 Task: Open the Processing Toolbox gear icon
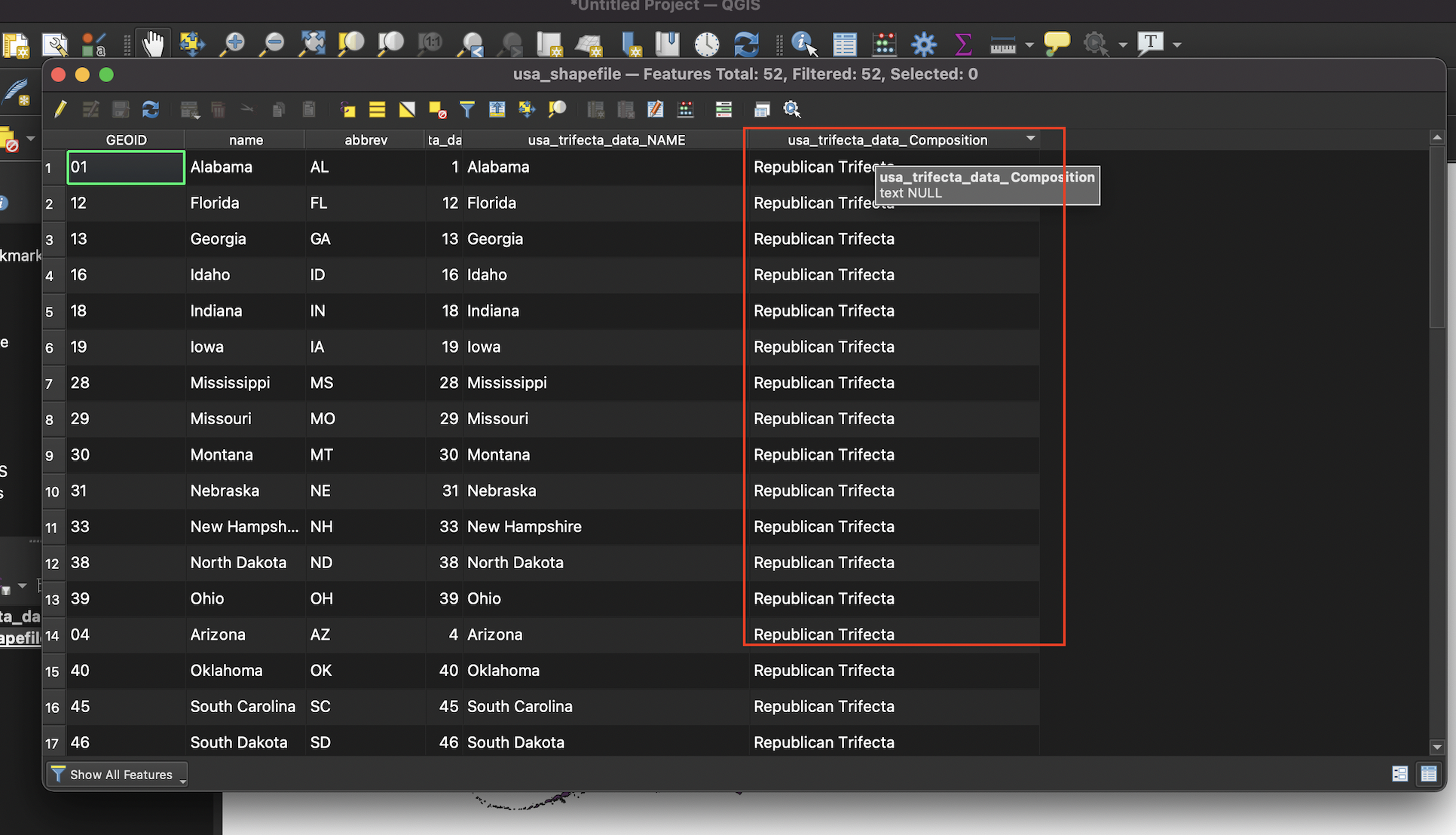coord(923,44)
